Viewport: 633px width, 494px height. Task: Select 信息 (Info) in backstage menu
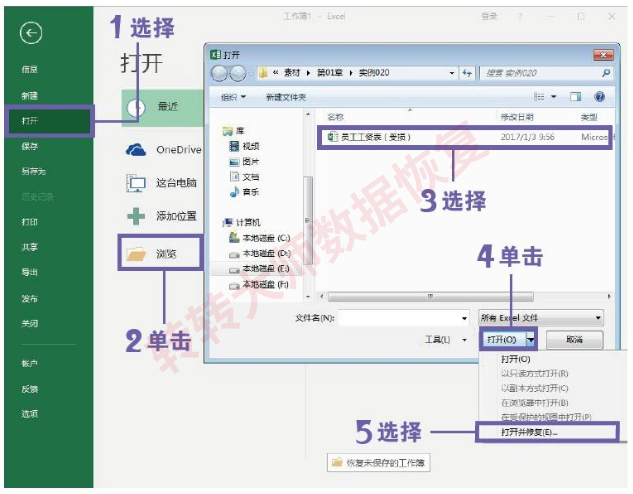pyautogui.click(x=30, y=69)
